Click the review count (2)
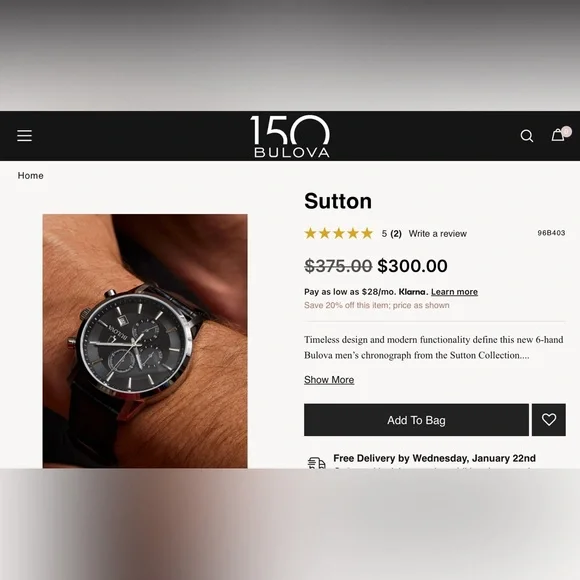The width and height of the screenshot is (580, 580). click(x=396, y=234)
